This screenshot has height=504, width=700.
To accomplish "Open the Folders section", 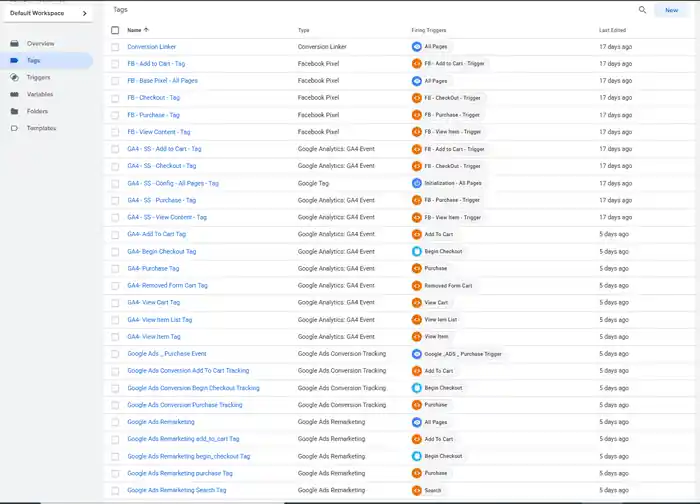I will pyautogui.click(x=37, y=111).
